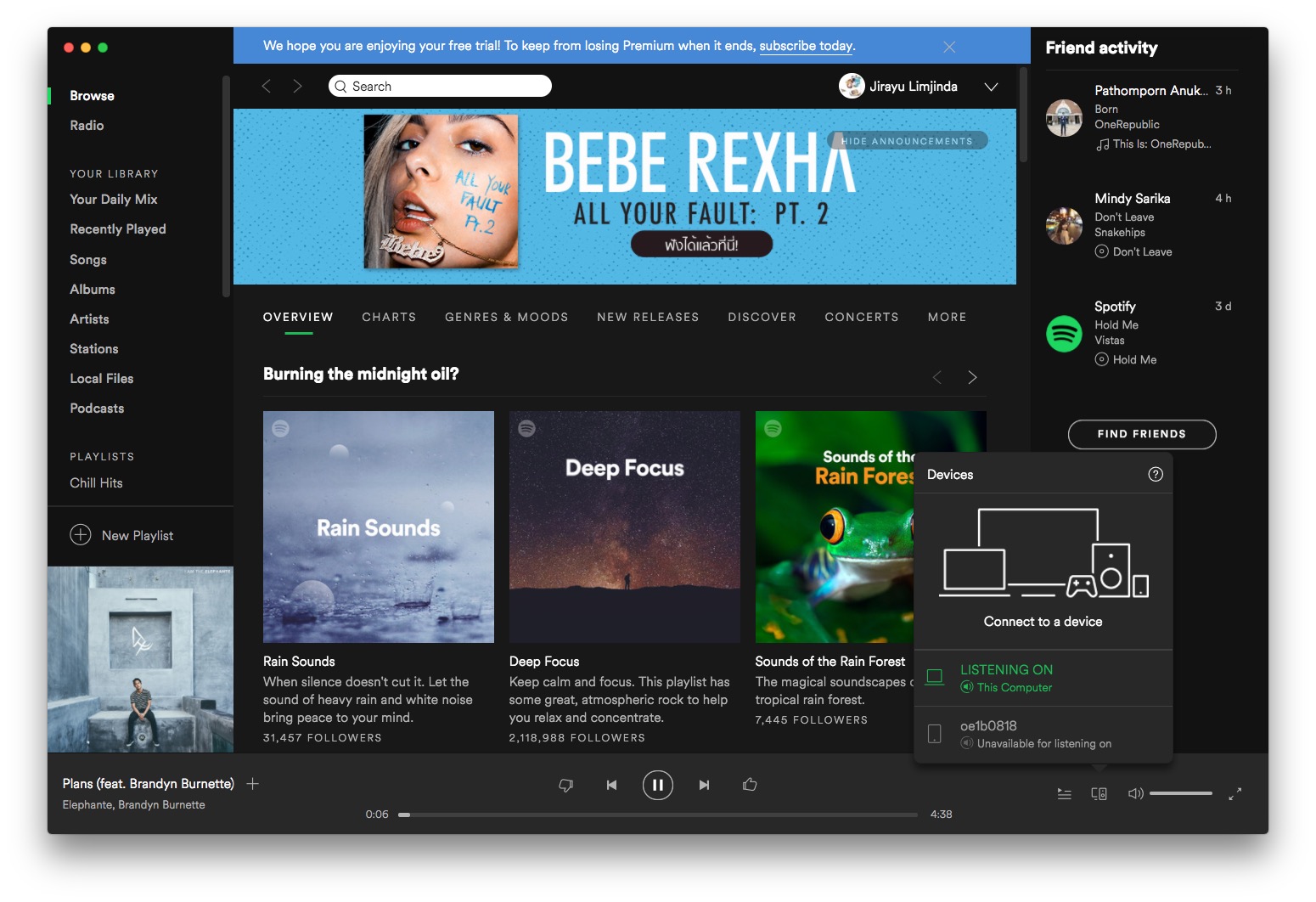Open Concerts tab
The width and height of the screenshot is (1316, 902).
point(862,317)
